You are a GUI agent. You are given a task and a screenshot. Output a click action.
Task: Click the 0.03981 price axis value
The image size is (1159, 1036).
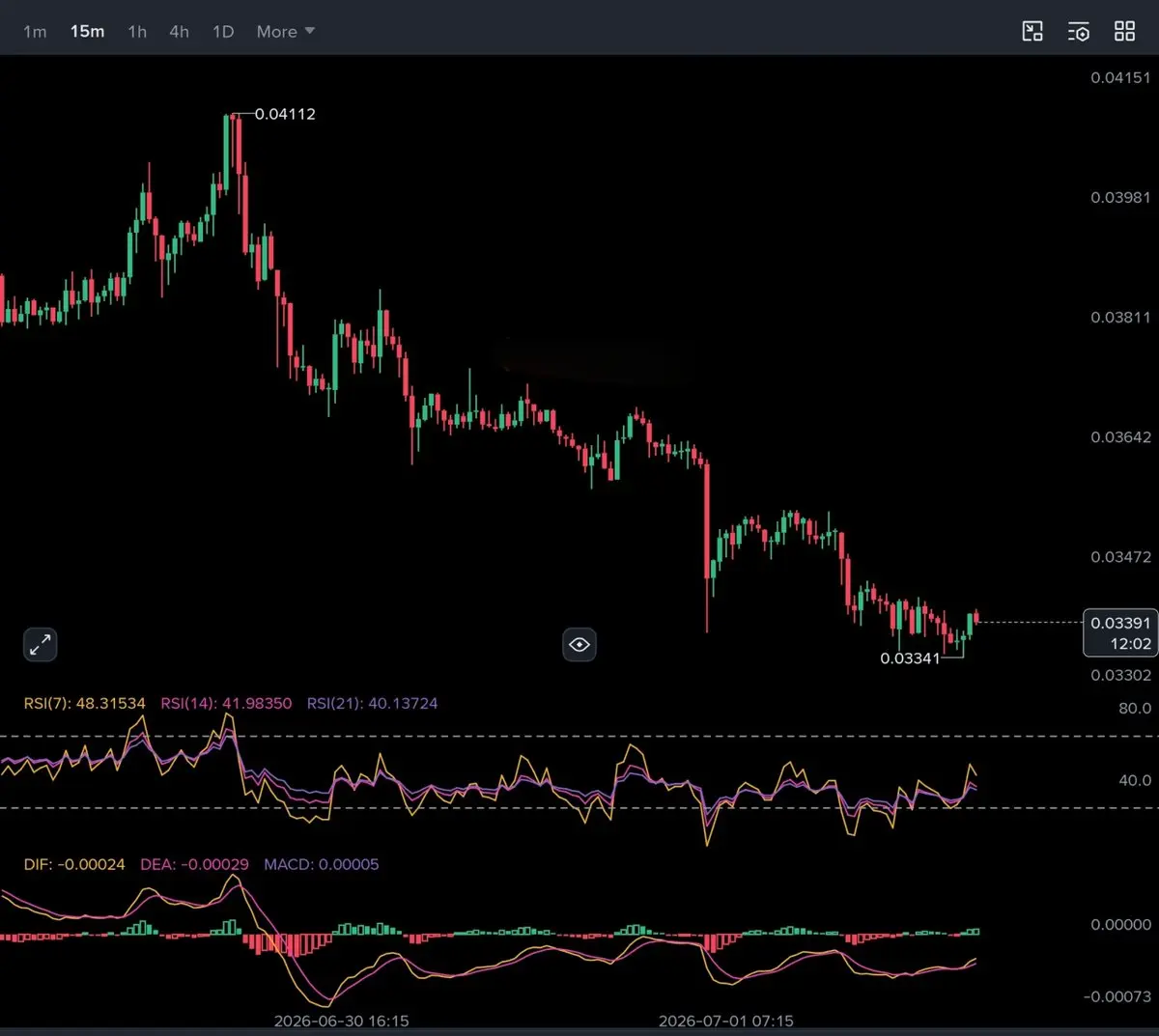click(x=1120, y=197)
